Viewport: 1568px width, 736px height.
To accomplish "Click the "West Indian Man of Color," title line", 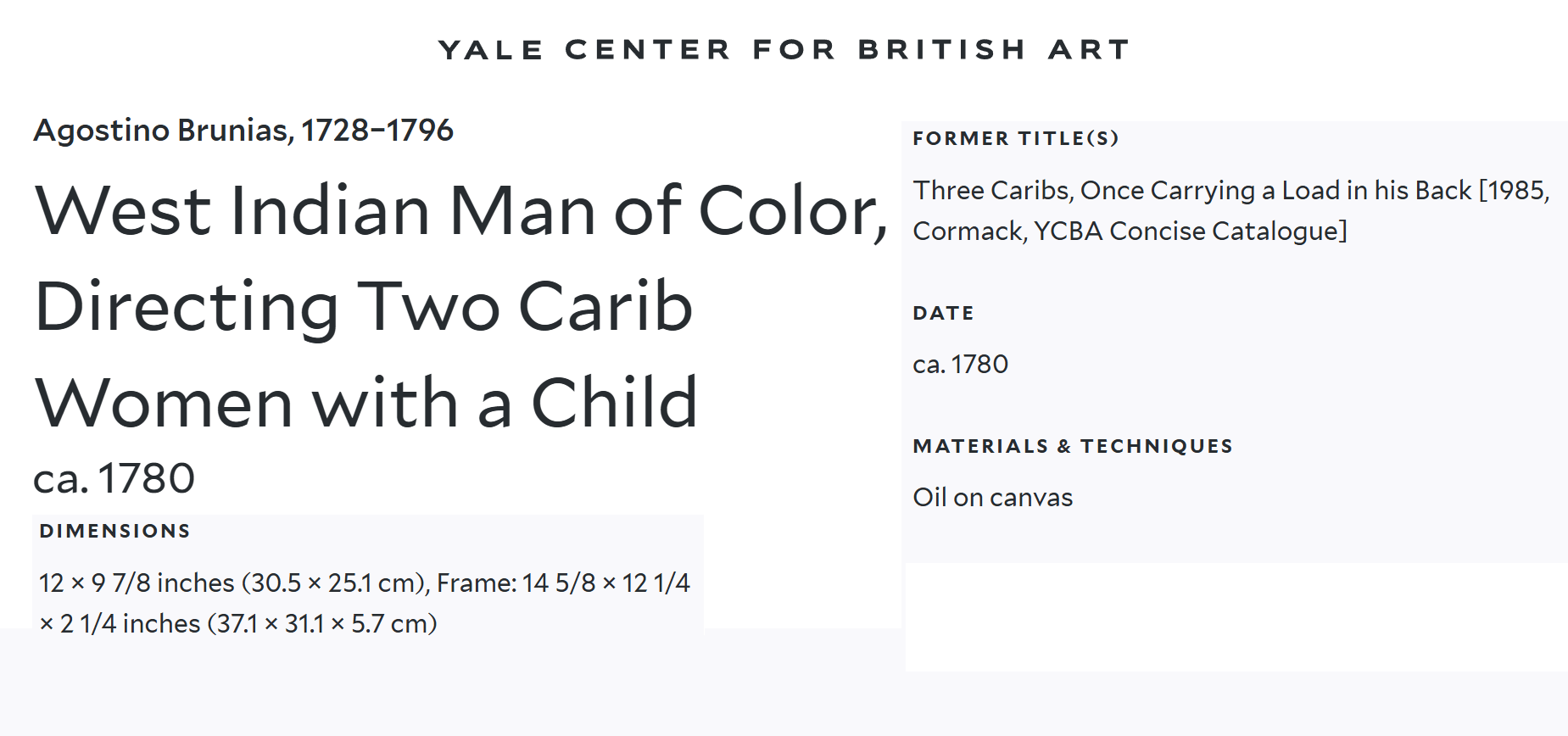I will coord(460,211).
